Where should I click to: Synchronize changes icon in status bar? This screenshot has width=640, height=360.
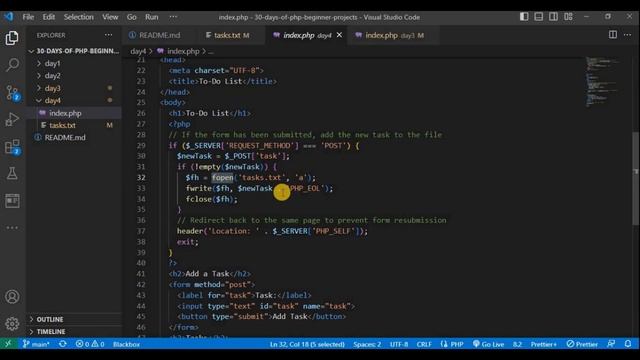[x=62, y=344]
